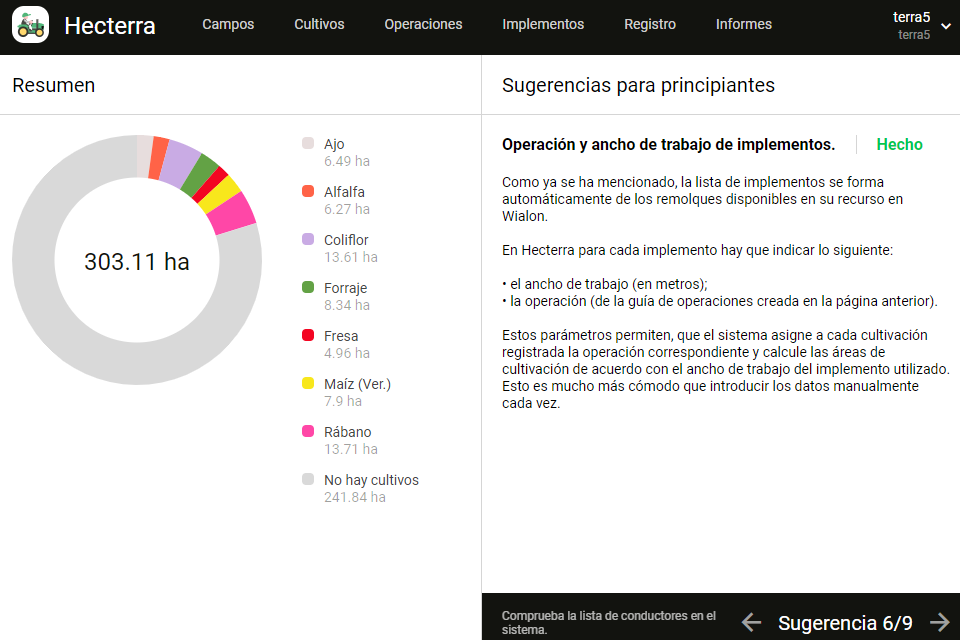Open the Cultivos menu
The height and width of the screenshot is (640, 960).
click(319, 24)
